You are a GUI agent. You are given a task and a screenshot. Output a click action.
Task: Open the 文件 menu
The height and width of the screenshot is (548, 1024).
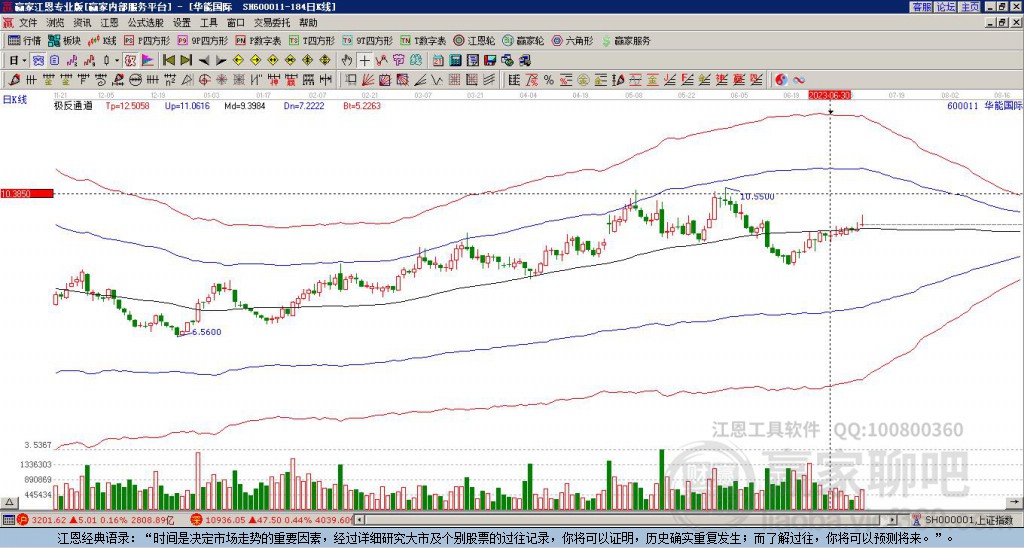point(28,23)
